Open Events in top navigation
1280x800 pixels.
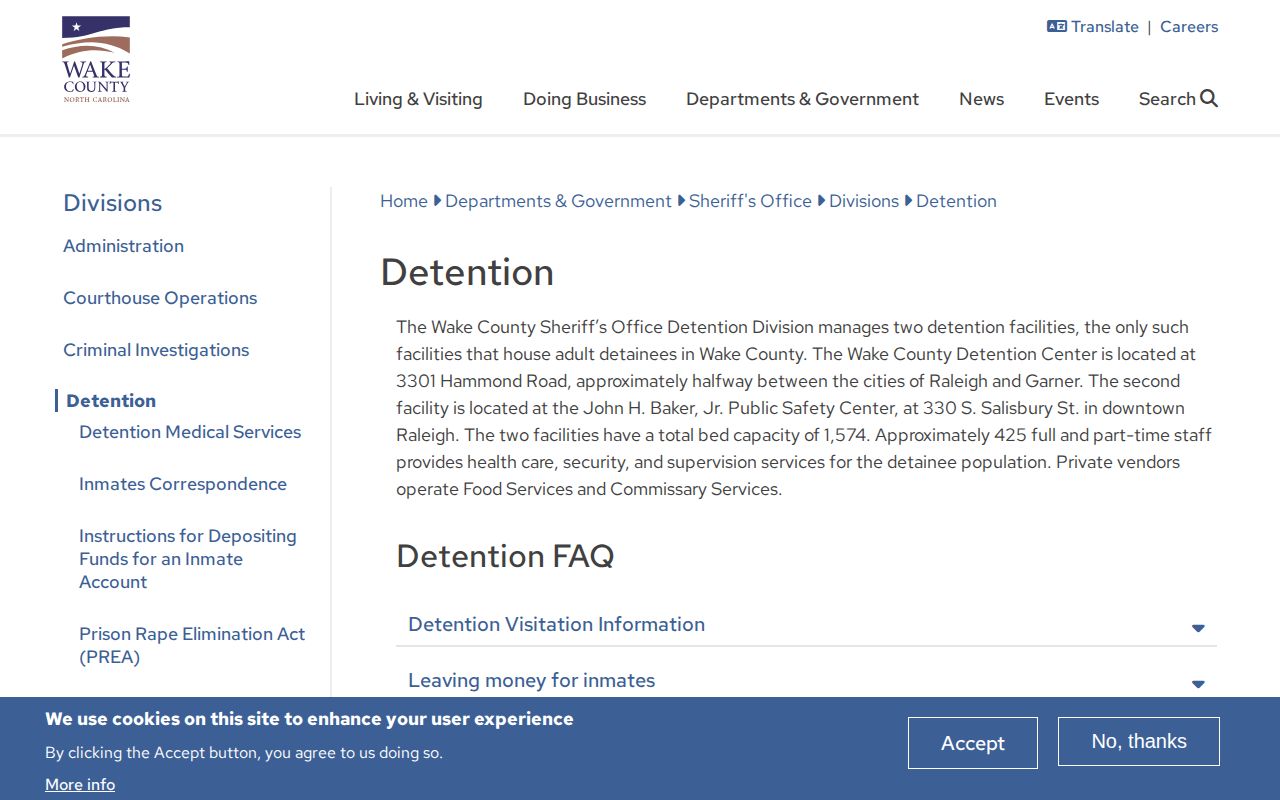[x=1071, y=99]
